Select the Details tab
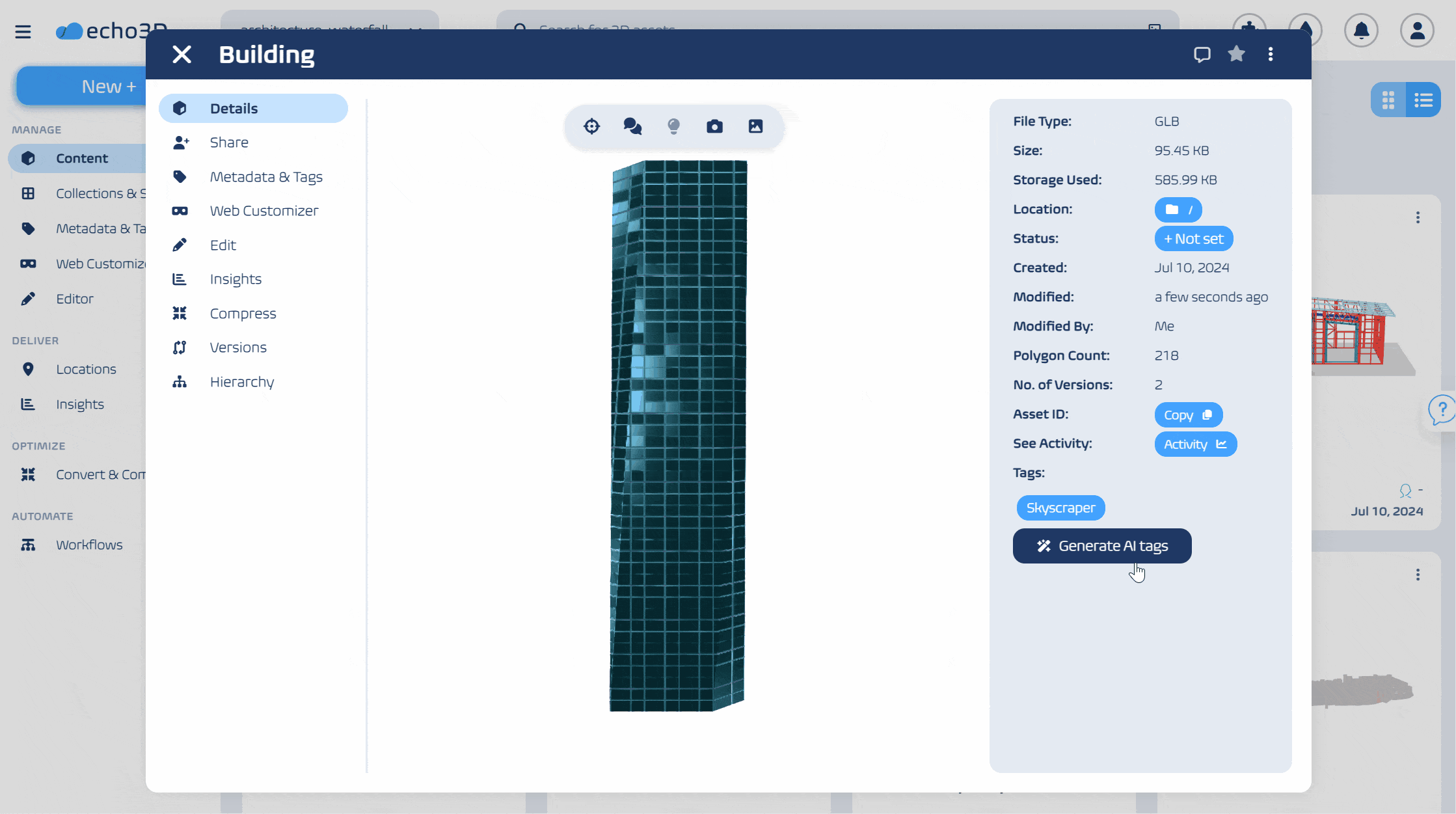Screen dimensions: 1456x814 [x=253, y=109]
